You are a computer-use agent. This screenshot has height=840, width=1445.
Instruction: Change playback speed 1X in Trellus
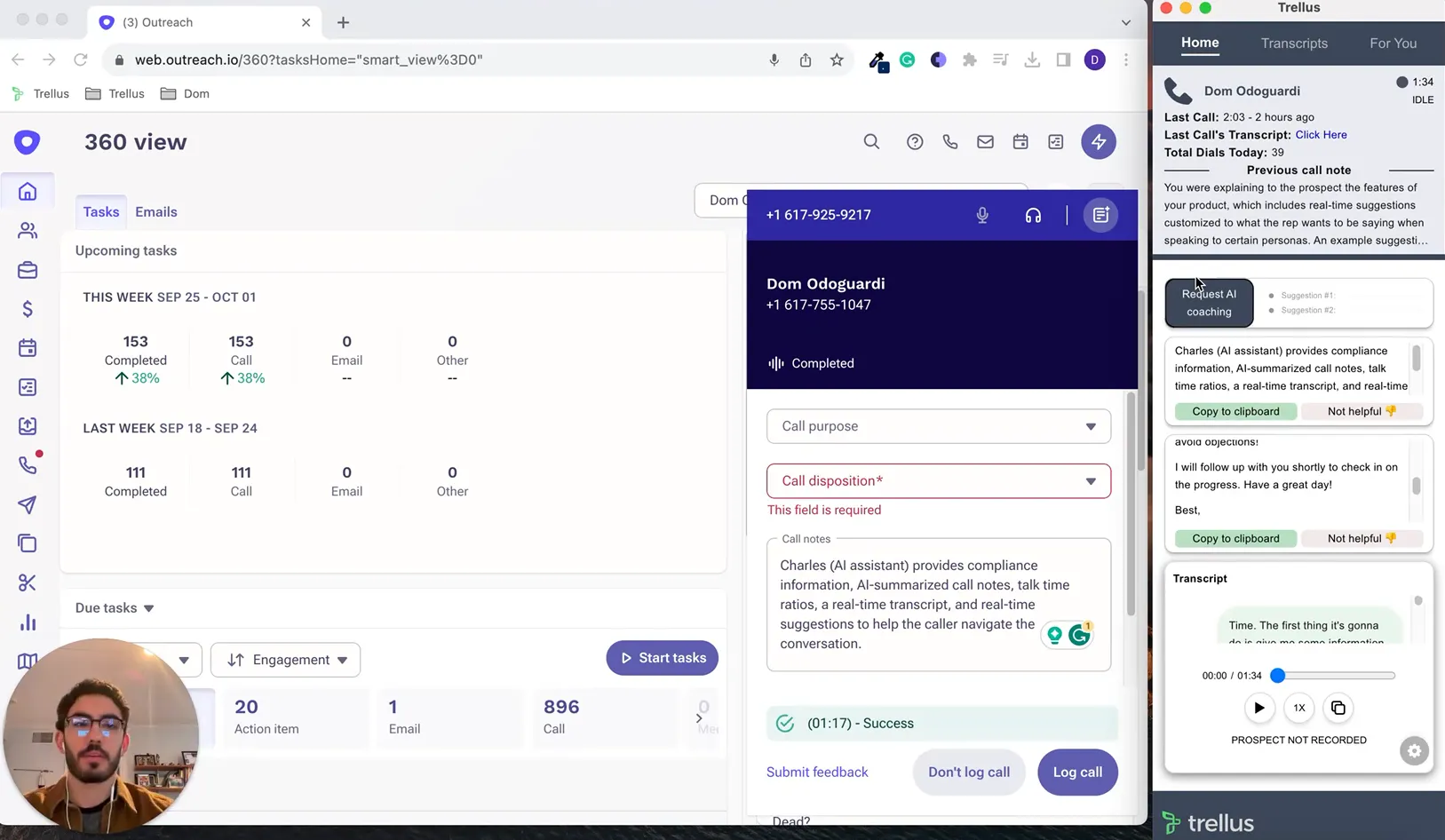[x=1298, y=708]
